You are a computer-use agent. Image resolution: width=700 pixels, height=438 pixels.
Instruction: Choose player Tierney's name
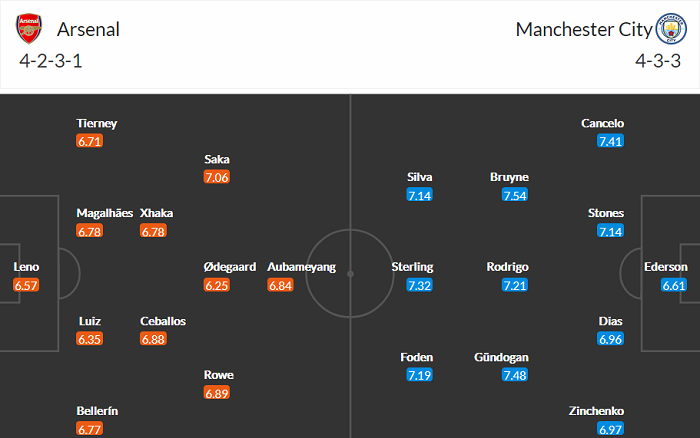click(97, 123)
